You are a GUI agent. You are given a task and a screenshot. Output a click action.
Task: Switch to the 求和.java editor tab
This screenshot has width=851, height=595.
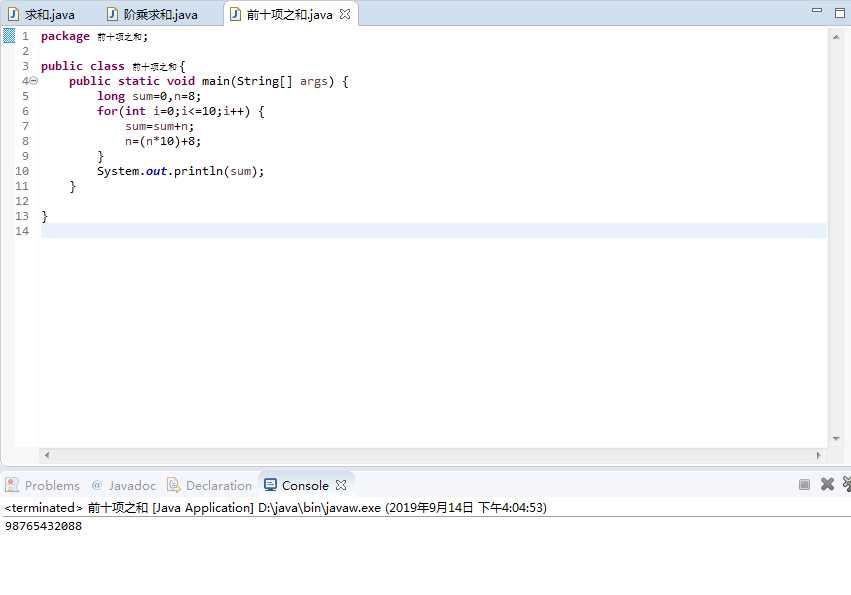(42, 15)
